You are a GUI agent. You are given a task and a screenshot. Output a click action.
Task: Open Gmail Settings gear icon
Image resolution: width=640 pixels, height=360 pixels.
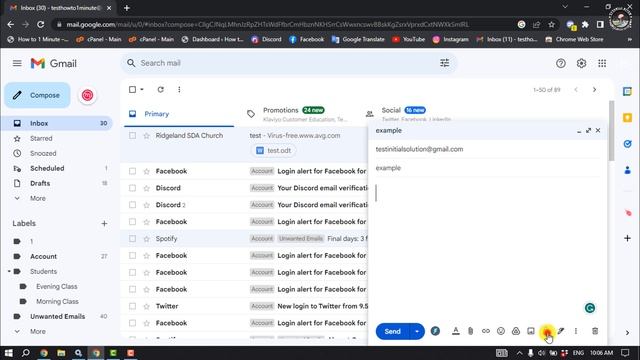click(581, 63)
